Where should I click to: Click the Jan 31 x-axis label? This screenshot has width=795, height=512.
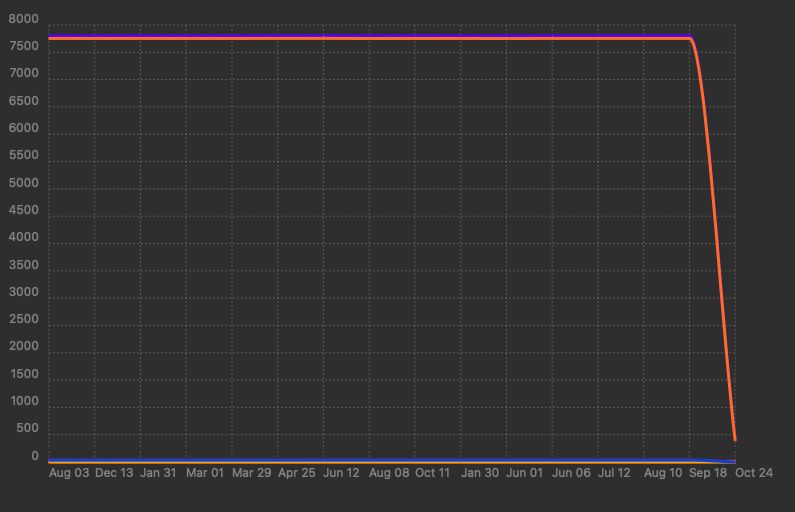tap(158, 473)
